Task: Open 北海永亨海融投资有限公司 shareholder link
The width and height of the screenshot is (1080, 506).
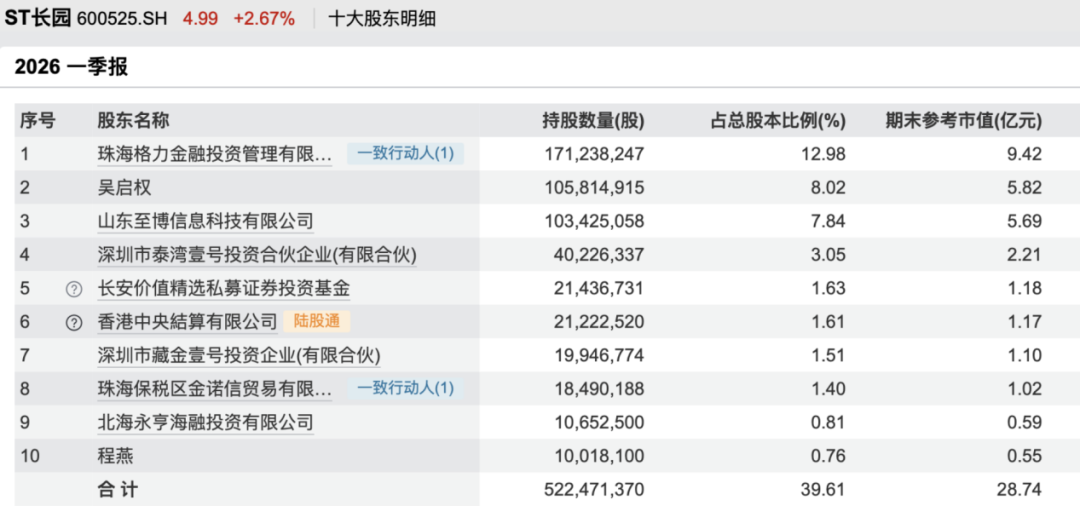Action: 205,422
